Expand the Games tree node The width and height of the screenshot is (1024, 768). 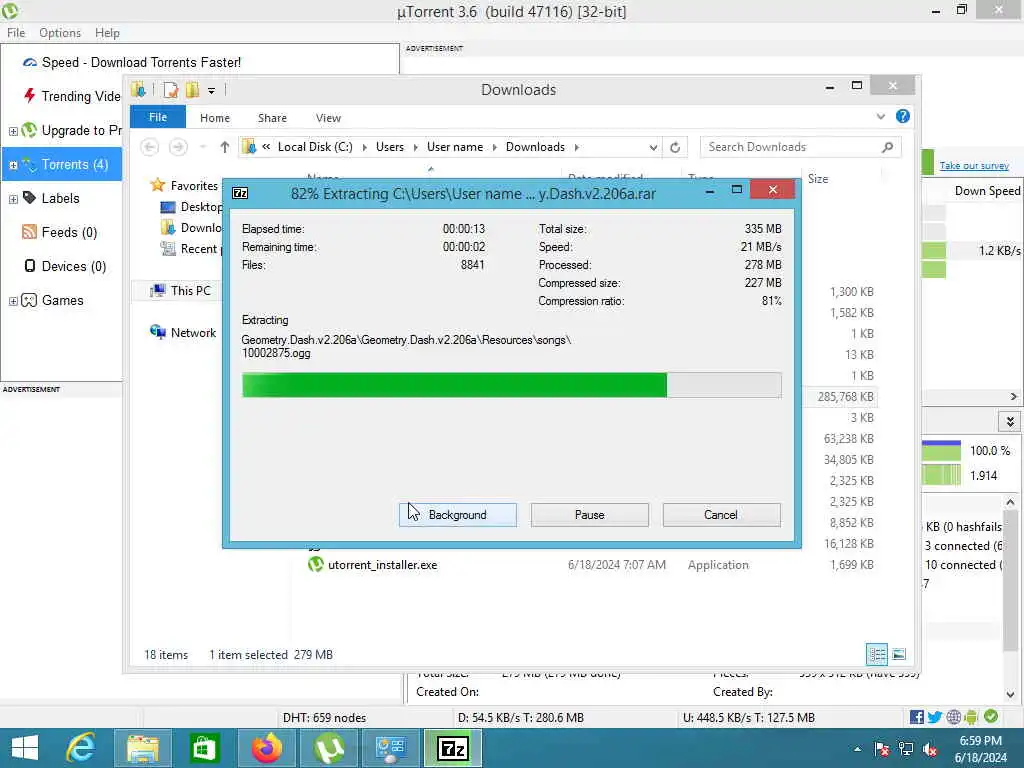(13, 300)
